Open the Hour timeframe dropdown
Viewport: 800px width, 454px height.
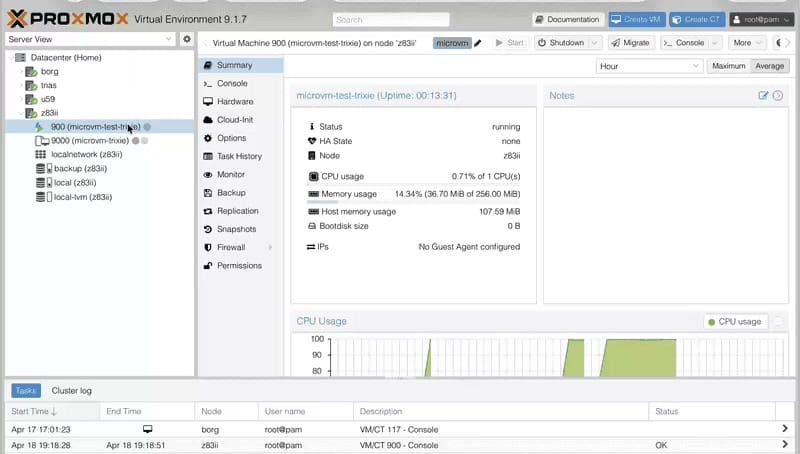point(650,66)
